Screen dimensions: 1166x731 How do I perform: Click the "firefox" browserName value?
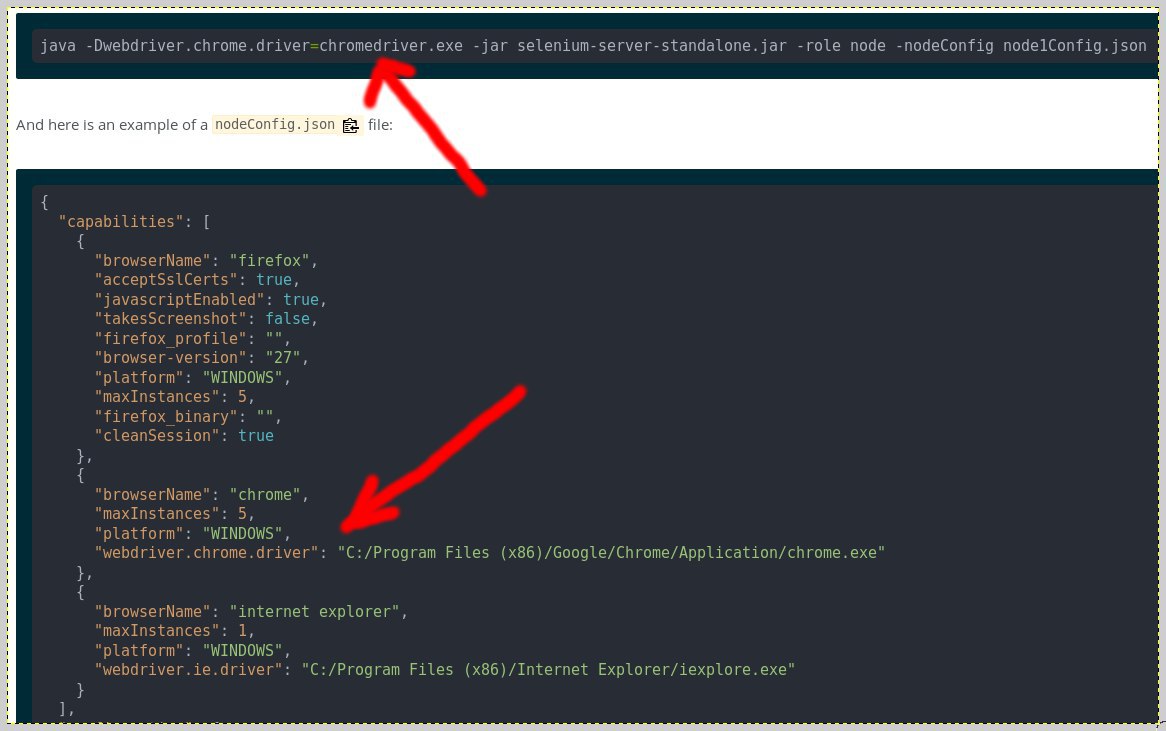pos(269,261)
